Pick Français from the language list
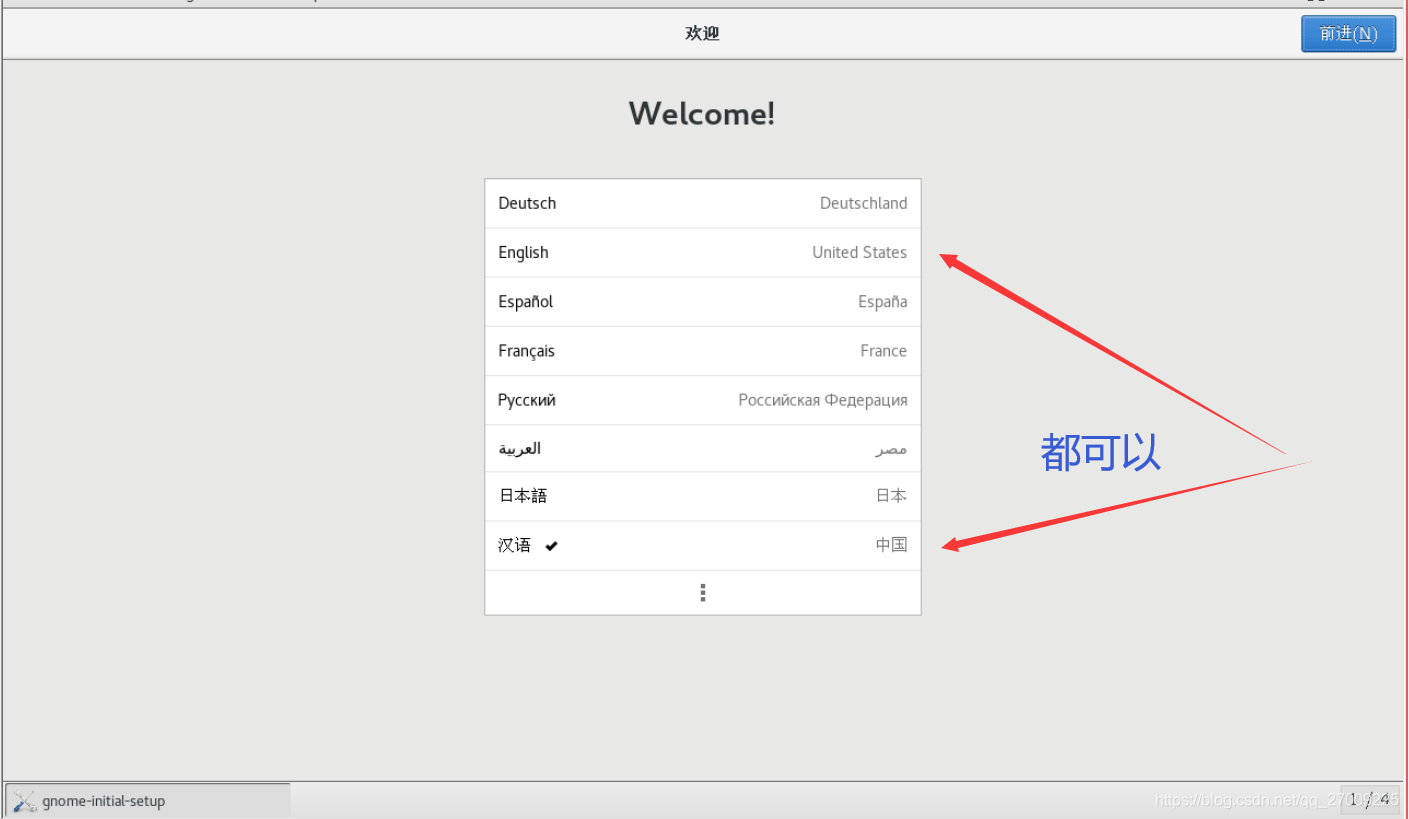The height and width of the screenshot is (819, 1409). click(702, 350)
